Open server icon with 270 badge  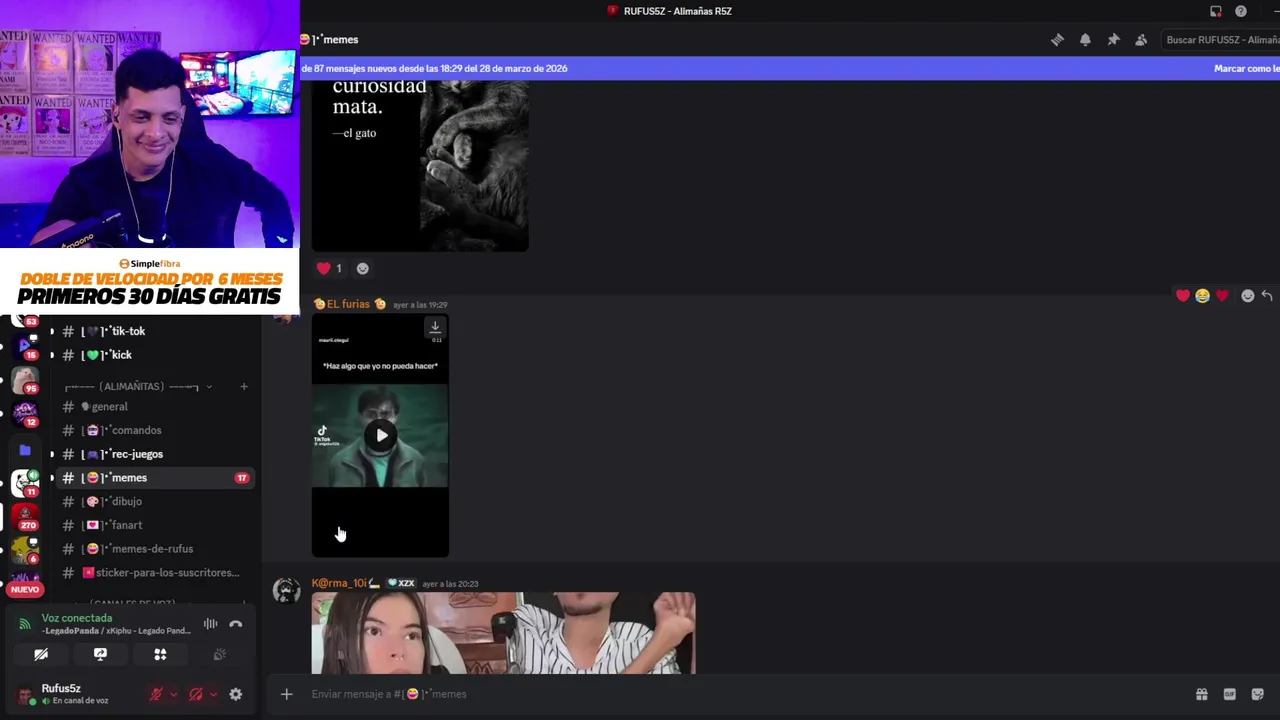coord(25,517)
